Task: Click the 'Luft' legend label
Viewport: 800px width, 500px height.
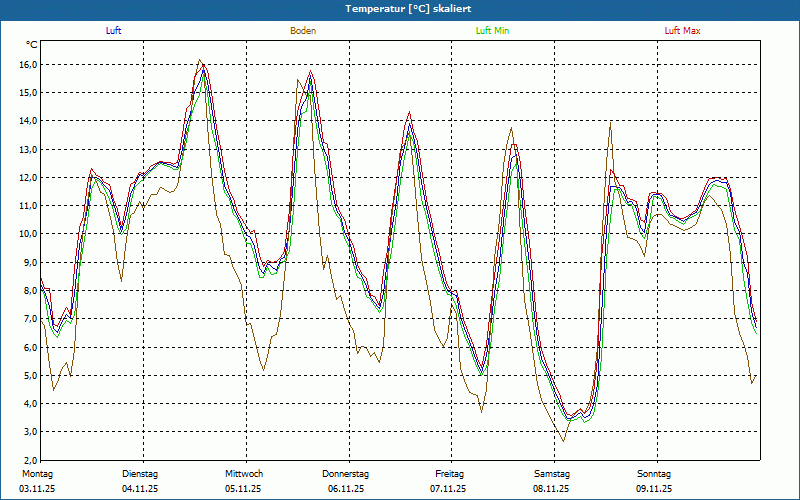Action: pos(114,31)
